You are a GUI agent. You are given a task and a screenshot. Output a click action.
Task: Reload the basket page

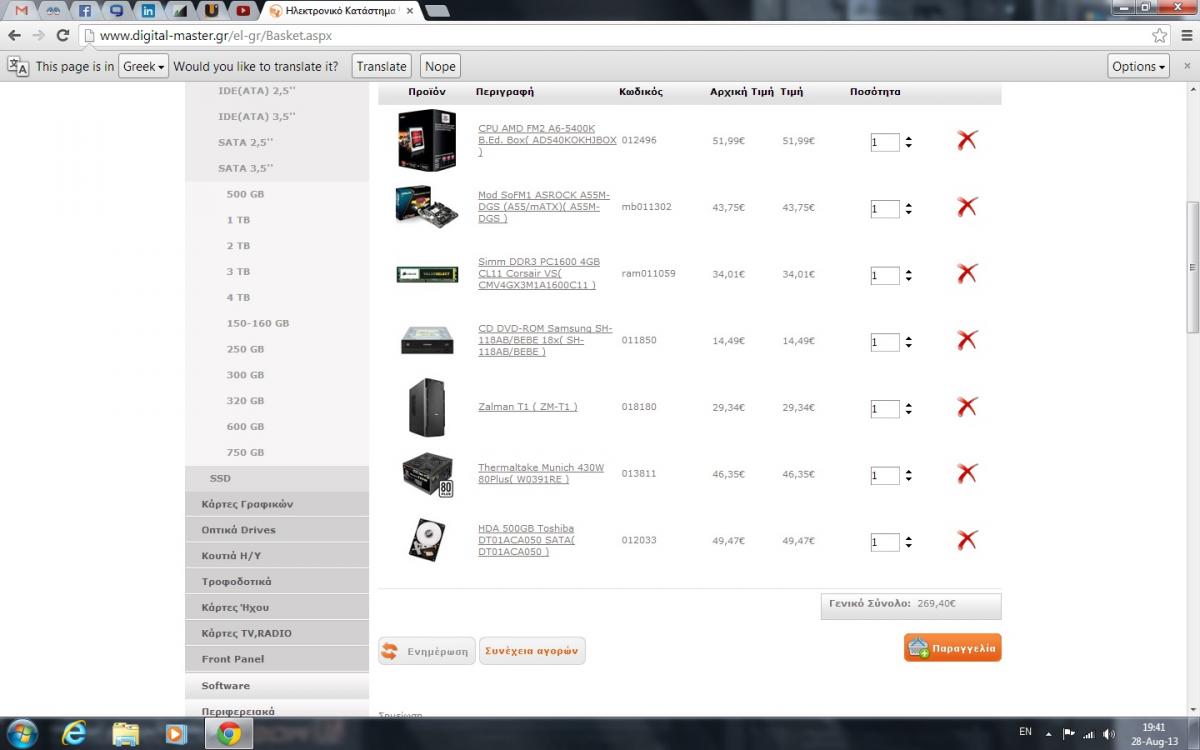pyautogui.click(x=62, y=35)
